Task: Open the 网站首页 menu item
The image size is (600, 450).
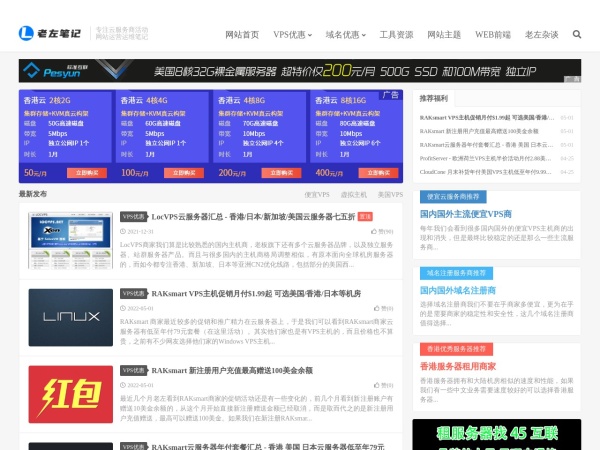Action: click(x=242, y=34)
